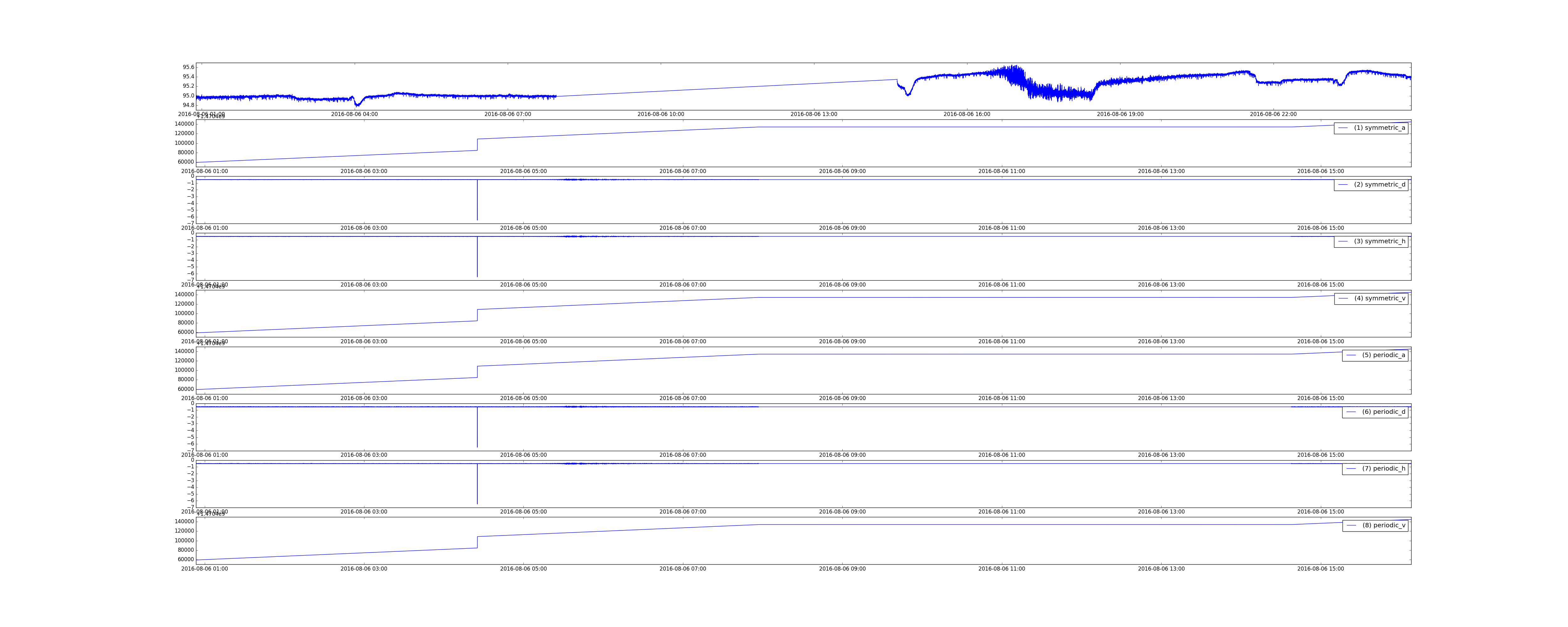Click the 95.6 y-axis tick label
Image resolution: width=1568 pixels, height=627 pixels.
(x=188, y=67)
